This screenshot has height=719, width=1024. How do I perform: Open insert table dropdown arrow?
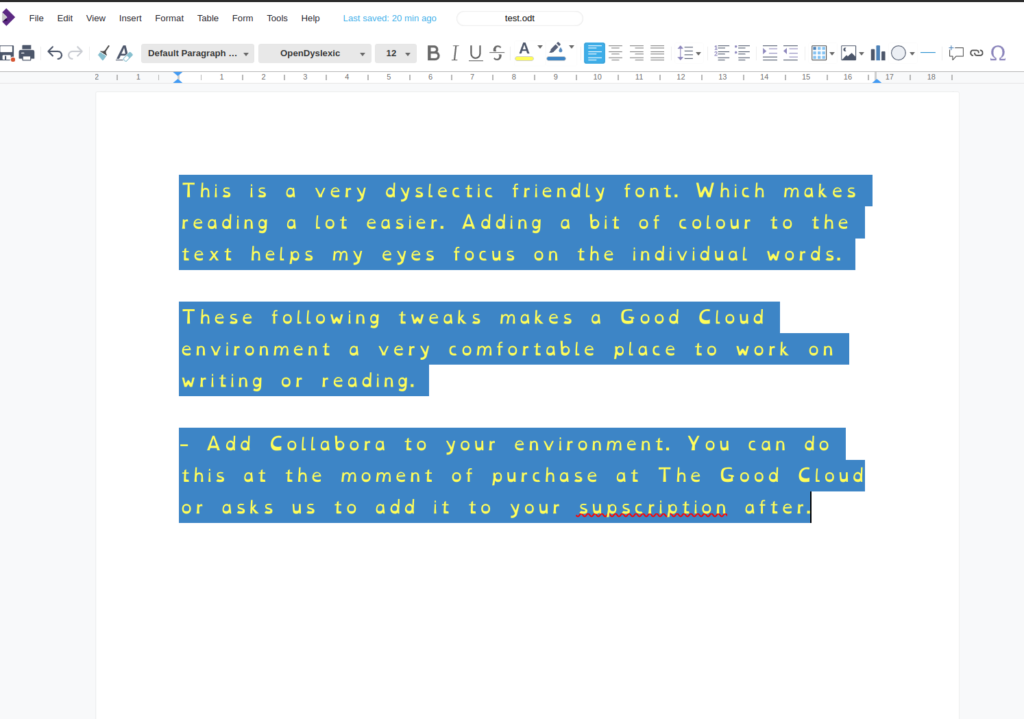pos(832,54)
